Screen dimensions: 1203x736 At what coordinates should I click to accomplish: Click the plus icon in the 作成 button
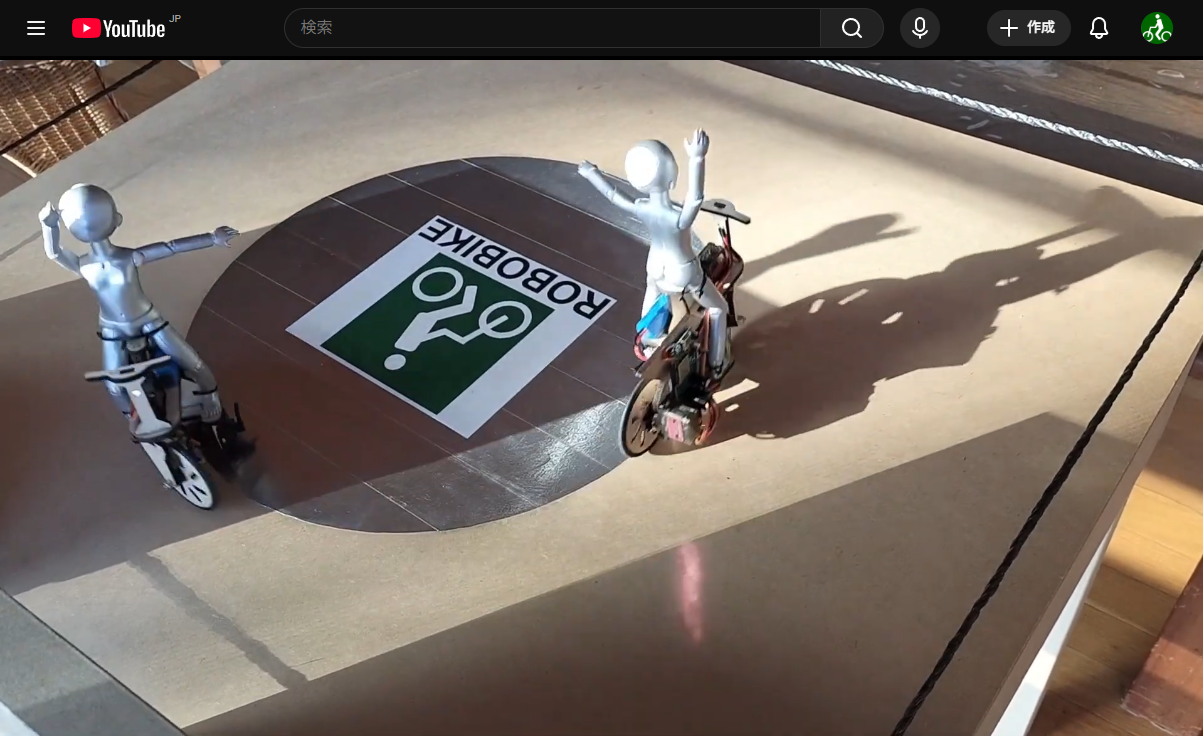click(1008, 28)
